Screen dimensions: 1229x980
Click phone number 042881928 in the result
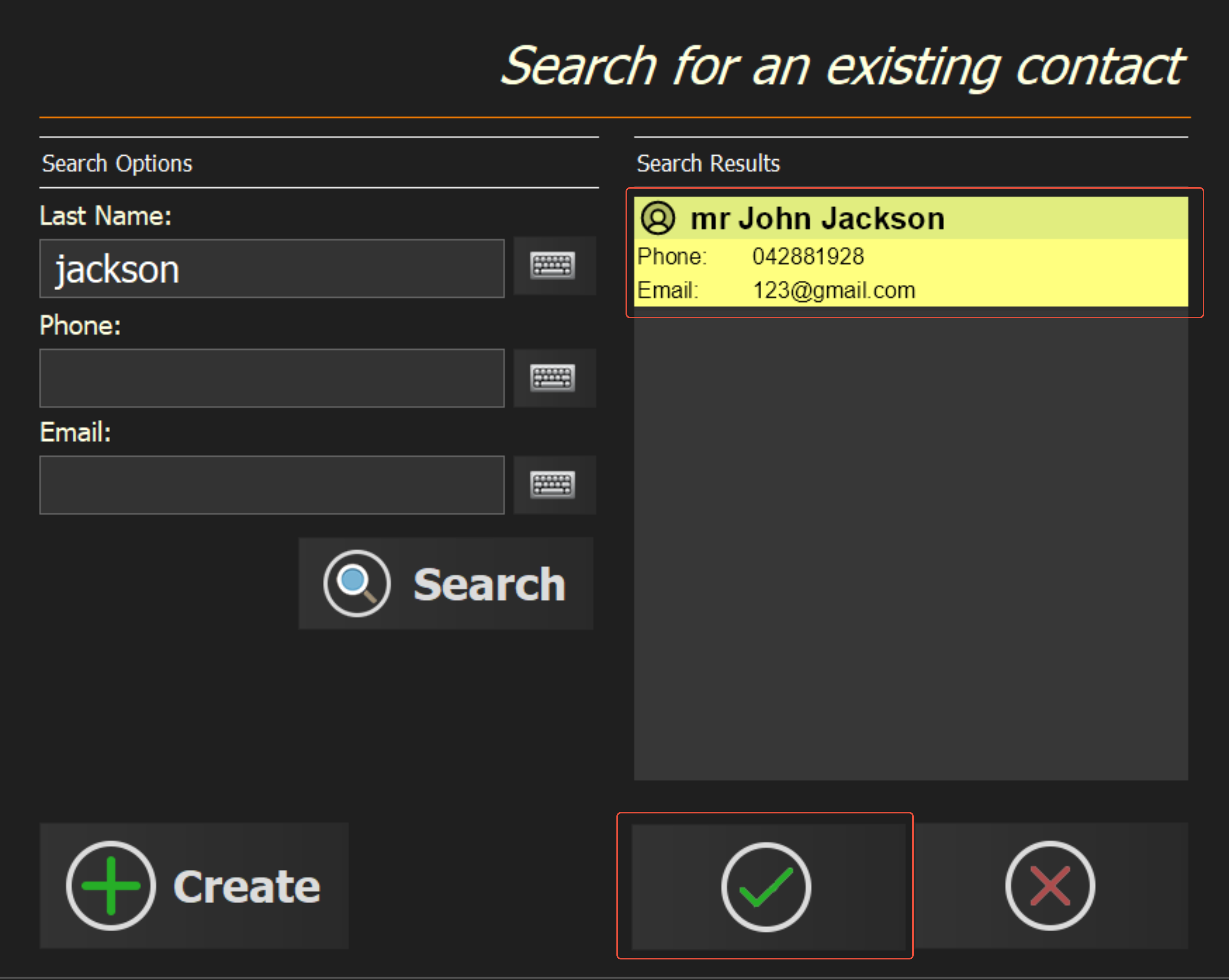tap(808, 257)
